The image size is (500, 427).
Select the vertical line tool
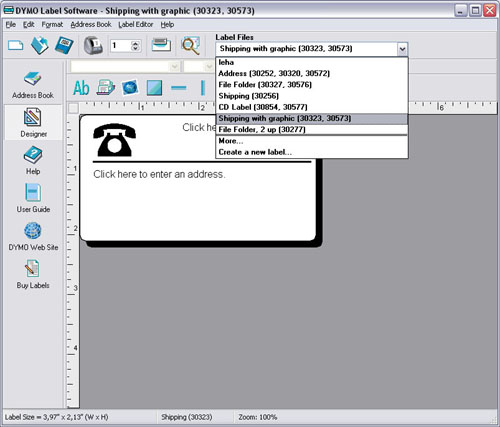(x=202, y=88)
